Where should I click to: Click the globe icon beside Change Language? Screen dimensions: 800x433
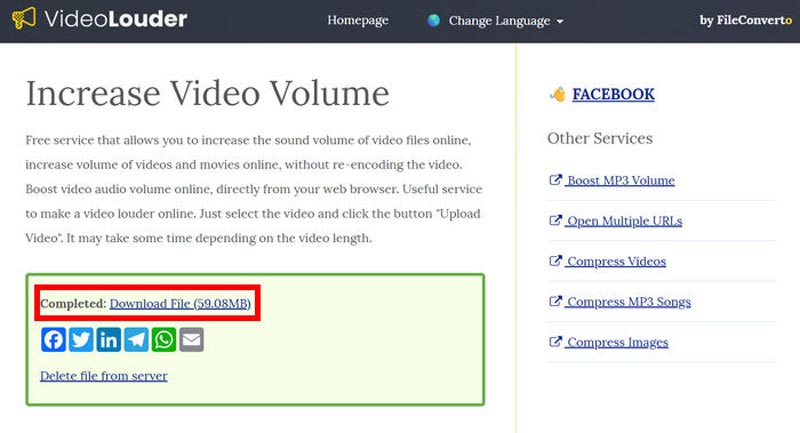pyautogui.click(x=433, y=21)
